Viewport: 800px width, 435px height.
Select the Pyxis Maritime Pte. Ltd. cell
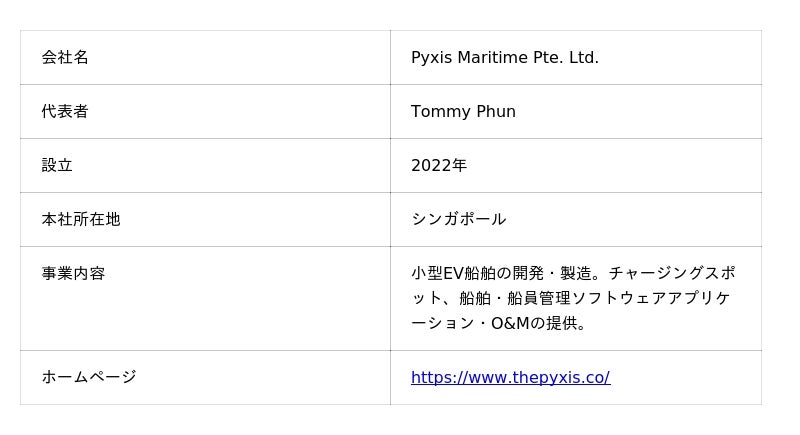[575, 57]
